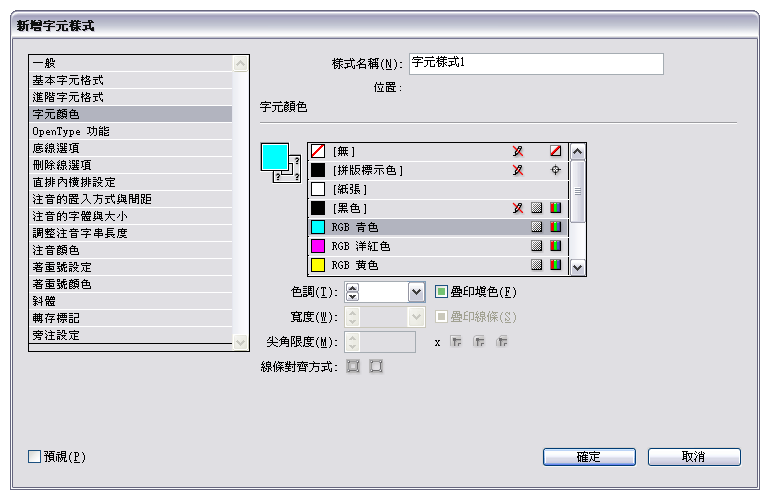Click the first stroke alignment icon
The width and height of the screenshot is (770, 500).
tap(353, 367)
